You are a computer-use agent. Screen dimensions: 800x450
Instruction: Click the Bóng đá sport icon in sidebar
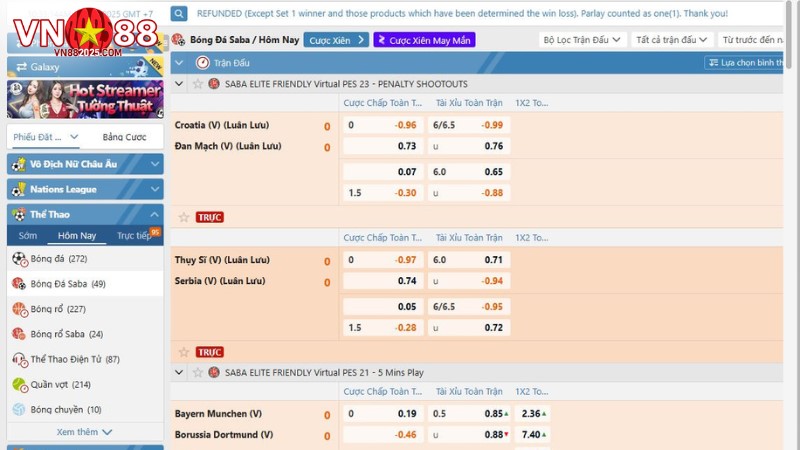19,259
